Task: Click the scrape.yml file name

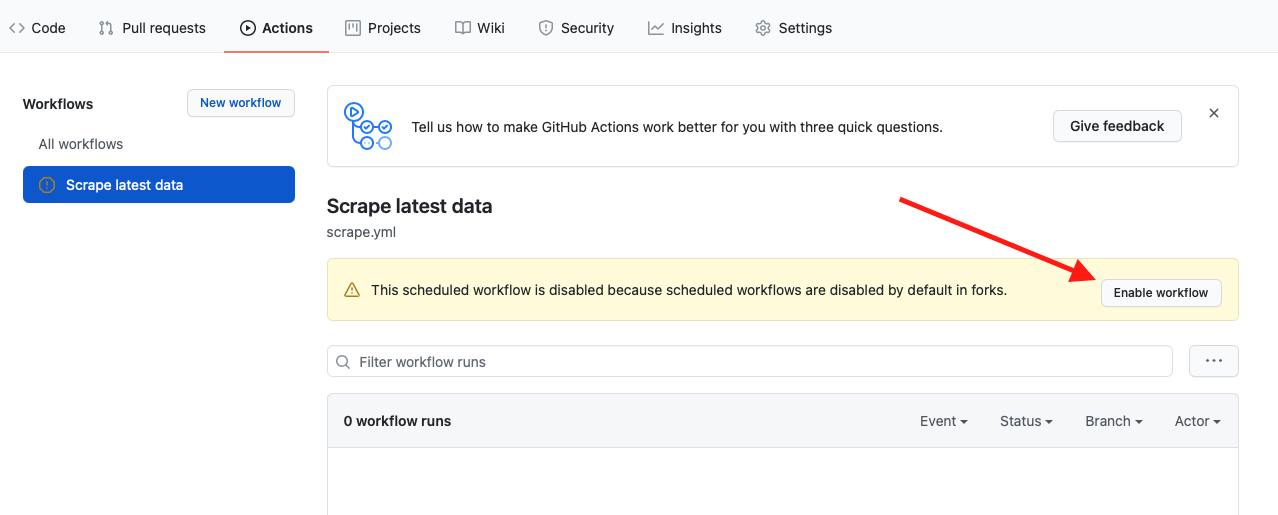Action: click(x=362, y=232)
